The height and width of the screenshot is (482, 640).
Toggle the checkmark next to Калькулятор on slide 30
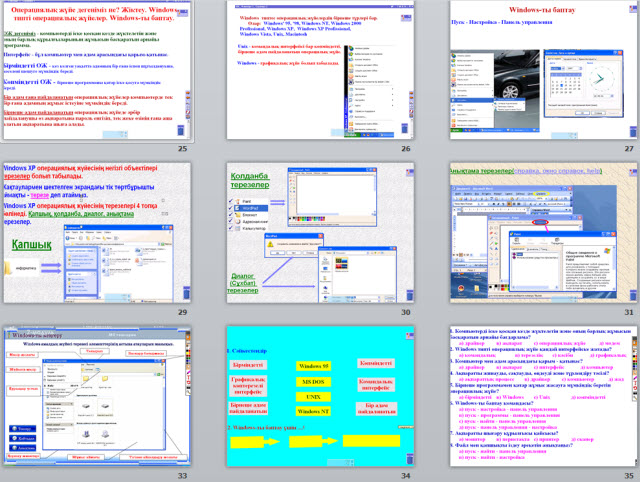coord(231,228)
